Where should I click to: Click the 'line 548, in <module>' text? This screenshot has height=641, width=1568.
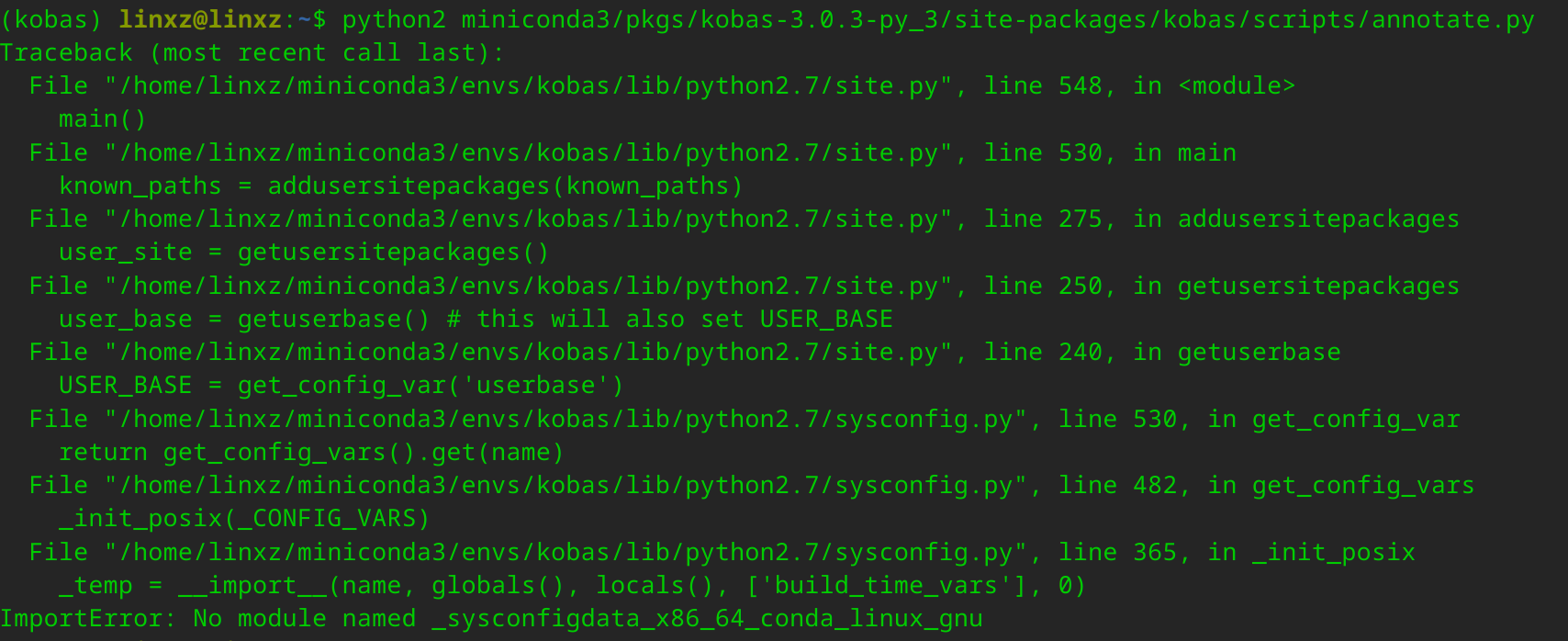[1139, 86]
